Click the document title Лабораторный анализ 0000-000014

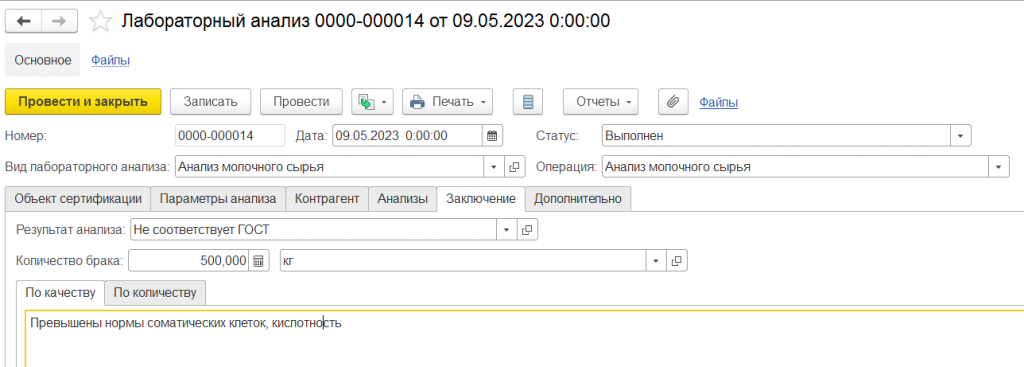pos(366,21)
